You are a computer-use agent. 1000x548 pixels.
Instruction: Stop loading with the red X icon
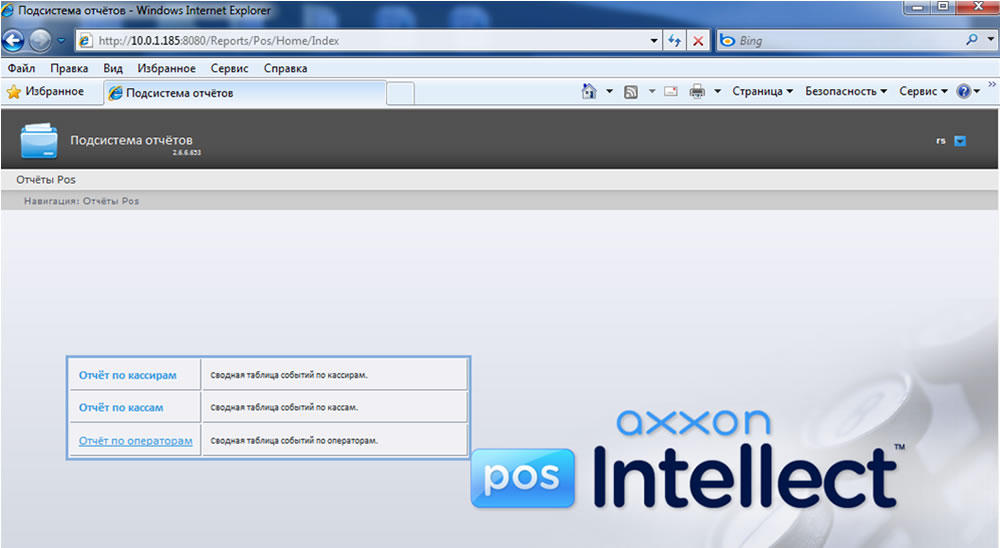[698, 41]
